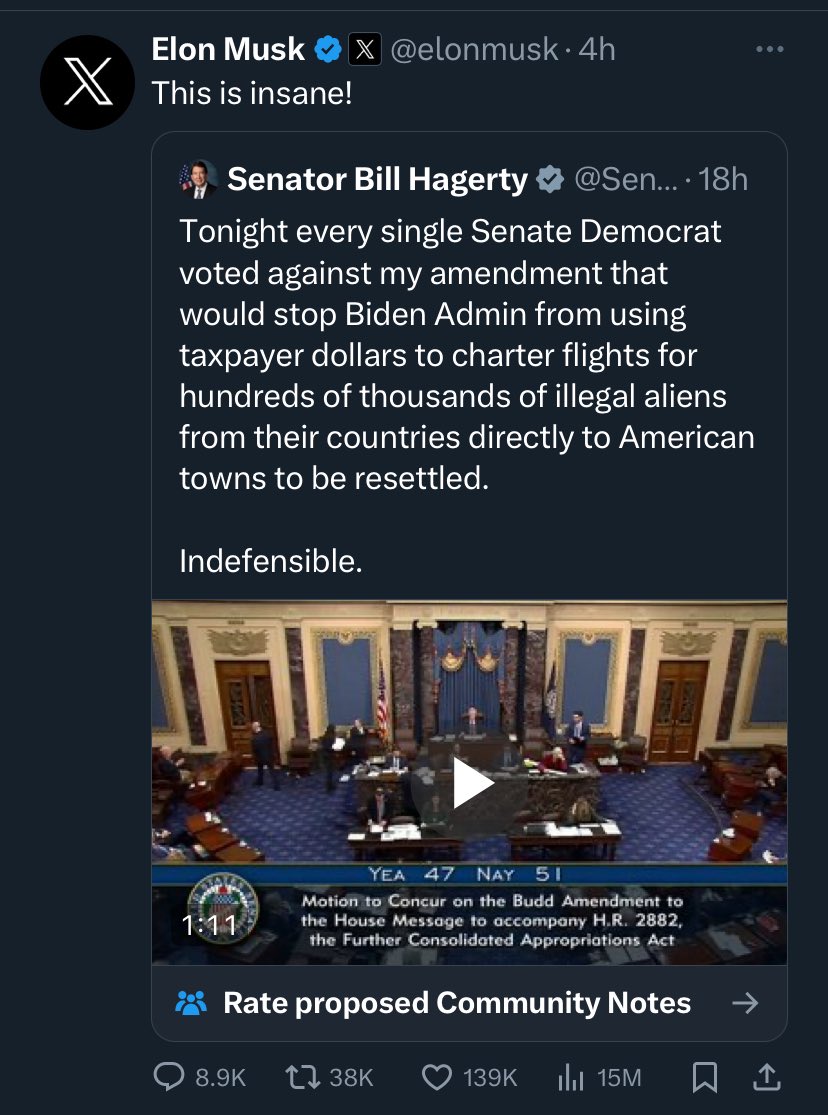Click the Community Notes people icon
828x1115 pixels.
tap(191, 1003)
